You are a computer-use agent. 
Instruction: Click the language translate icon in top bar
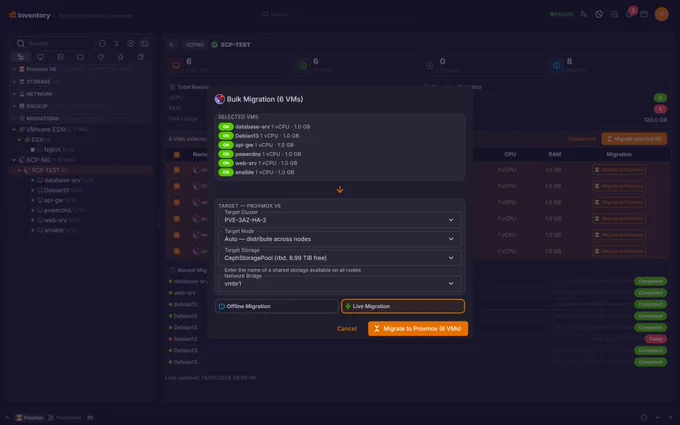(583, 14)
